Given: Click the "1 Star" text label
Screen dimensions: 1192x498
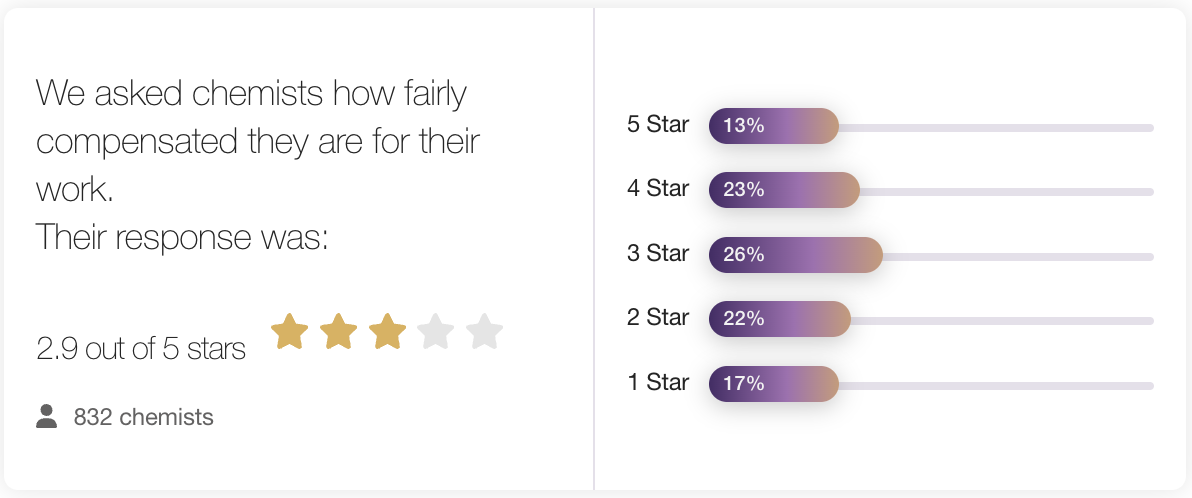Looking at the screenshot, I should [658, 382].
